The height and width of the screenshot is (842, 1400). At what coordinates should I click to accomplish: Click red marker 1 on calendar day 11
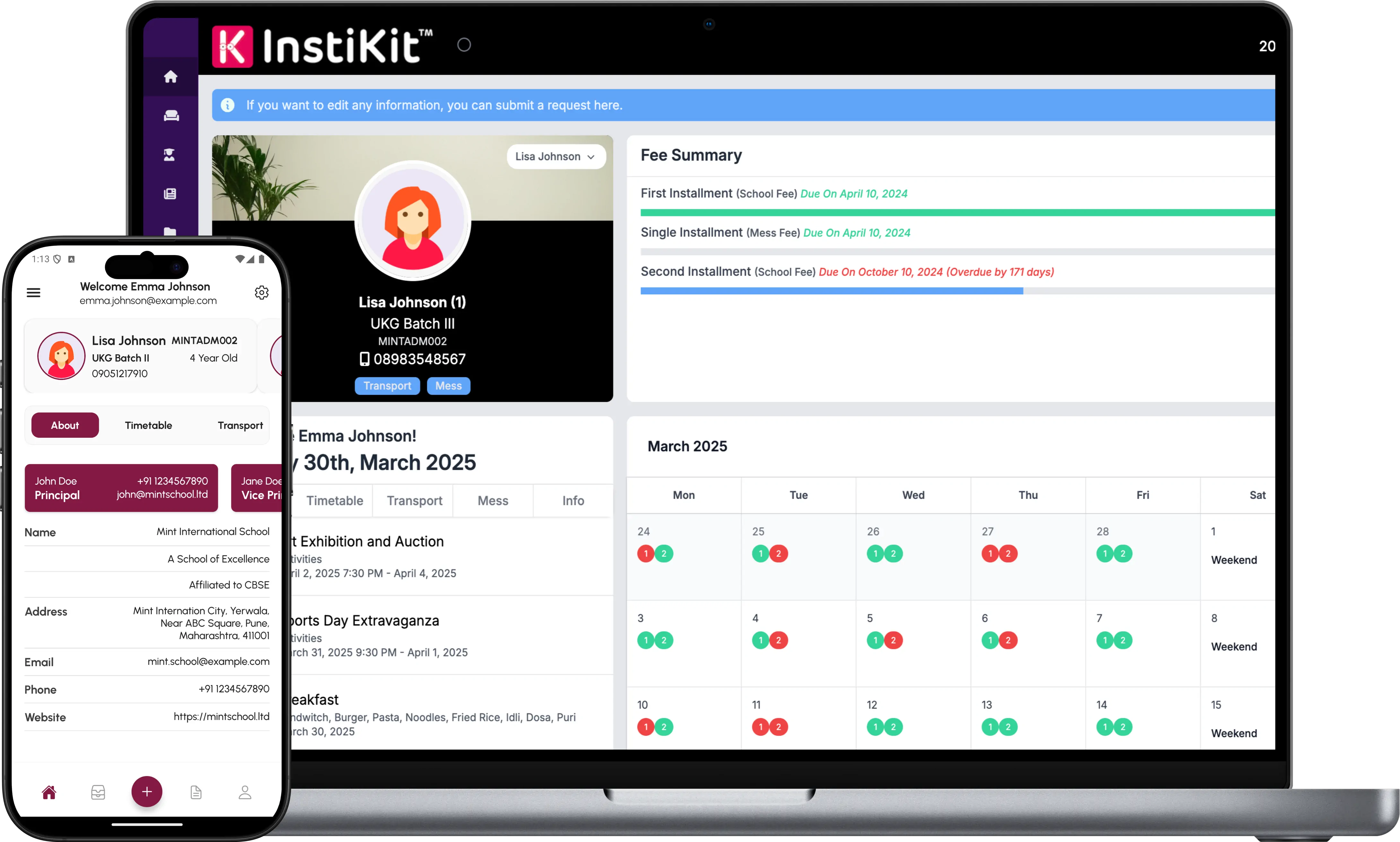[761, 727]
